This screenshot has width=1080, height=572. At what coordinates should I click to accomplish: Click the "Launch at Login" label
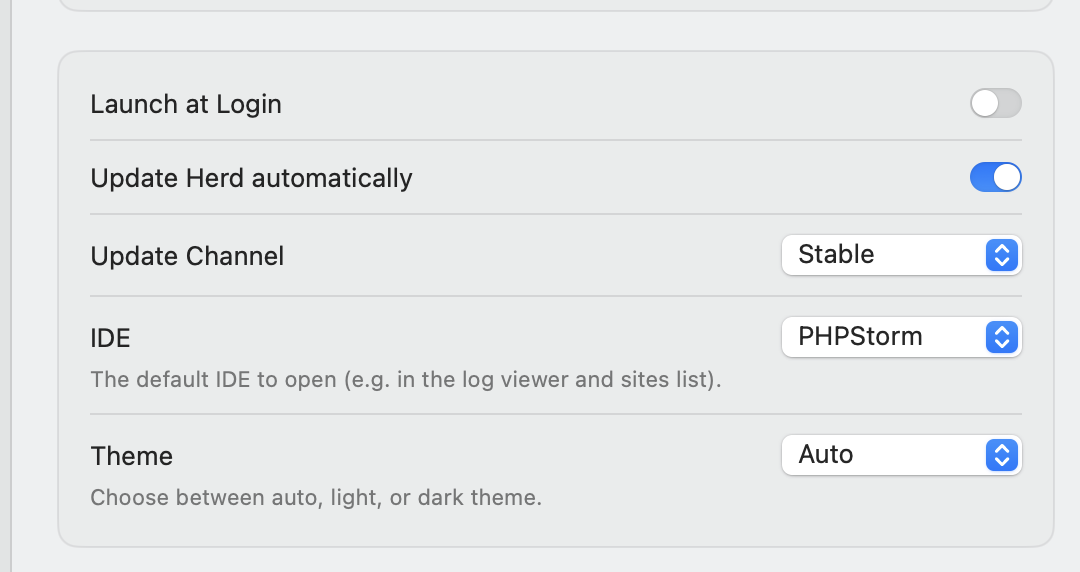click(x=186, y=104)
